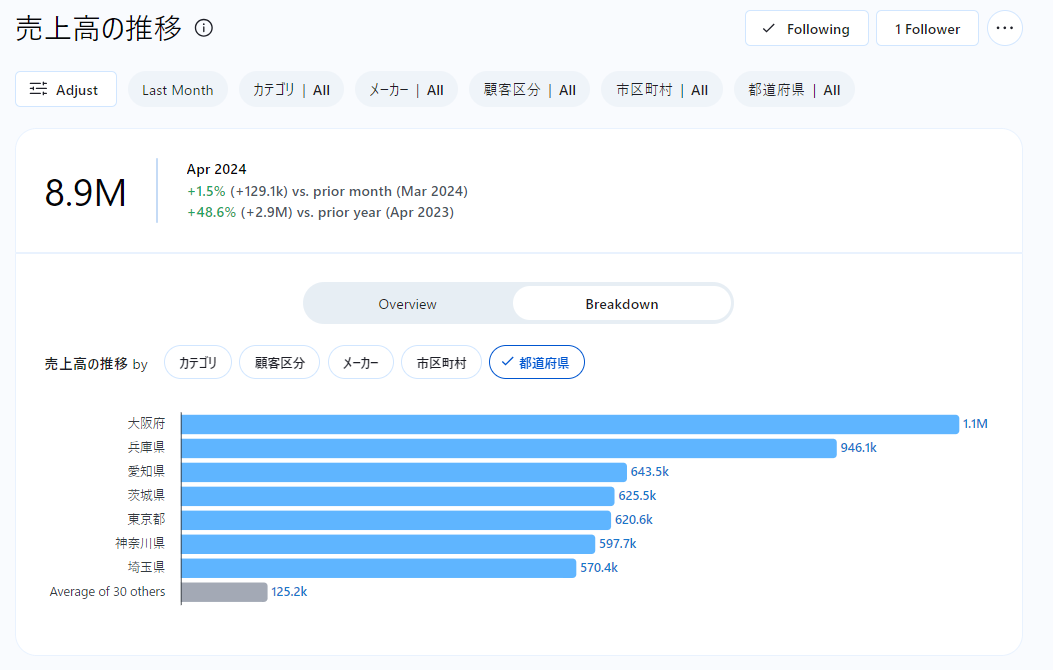Select the checked 都道府県 breakdown chip
Screen dimensions: 1053x670
tap(536, 363)
